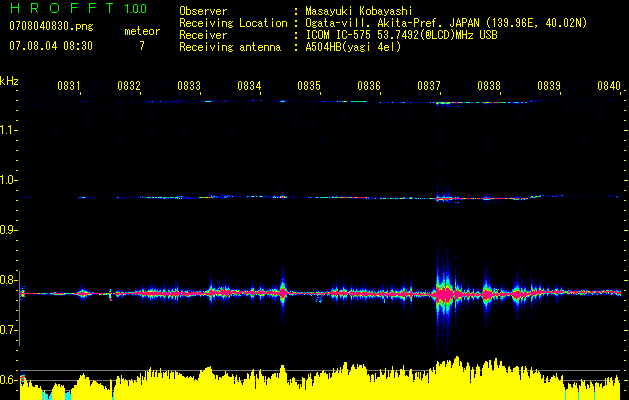
Task: Click the strong meteor echo burst at 0837
Action: [x=444, y=294]
